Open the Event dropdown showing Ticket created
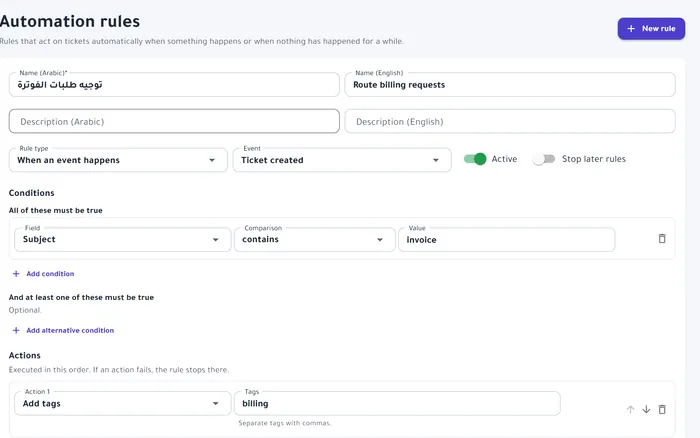This screenshot has width=700, height=438. coord(342,160)
